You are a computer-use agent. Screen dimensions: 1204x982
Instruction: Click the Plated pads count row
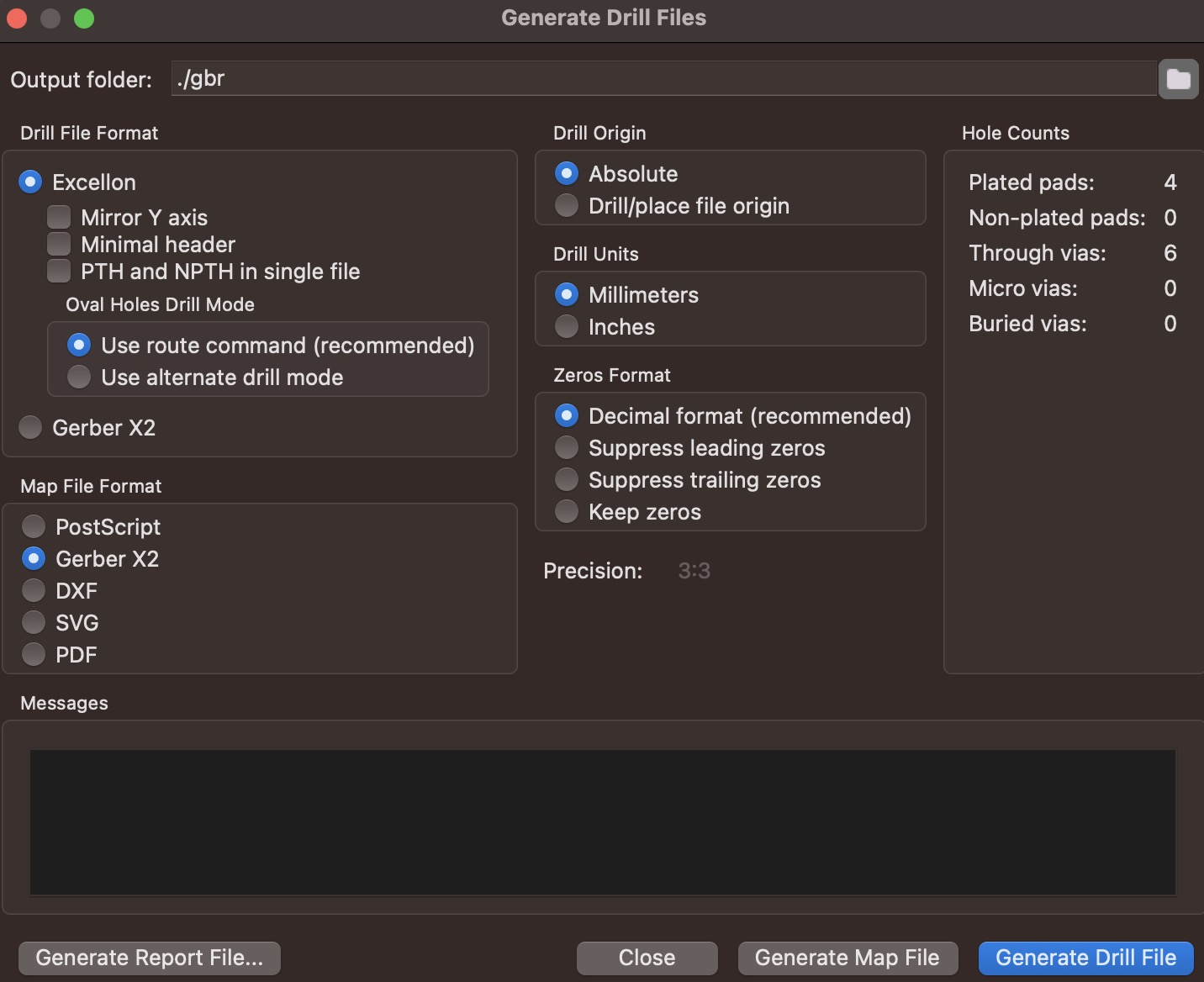click(x=1073, y=182)
